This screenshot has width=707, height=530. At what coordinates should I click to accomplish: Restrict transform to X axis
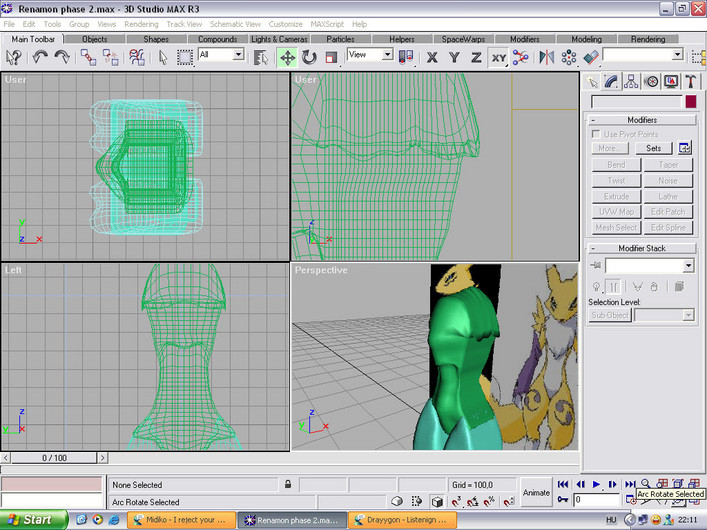432,57
